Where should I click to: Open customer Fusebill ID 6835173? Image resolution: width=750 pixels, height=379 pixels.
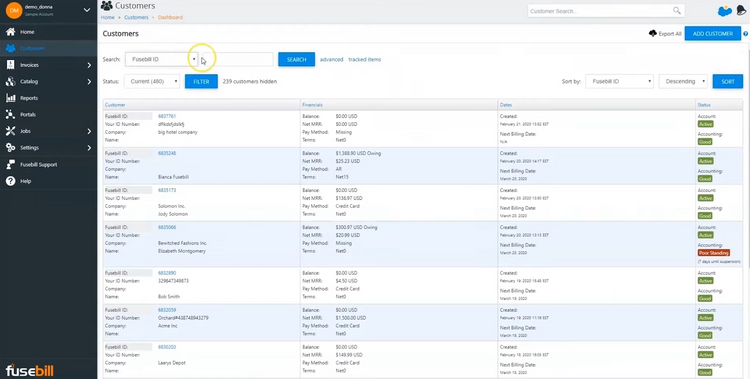coord(167,190)
